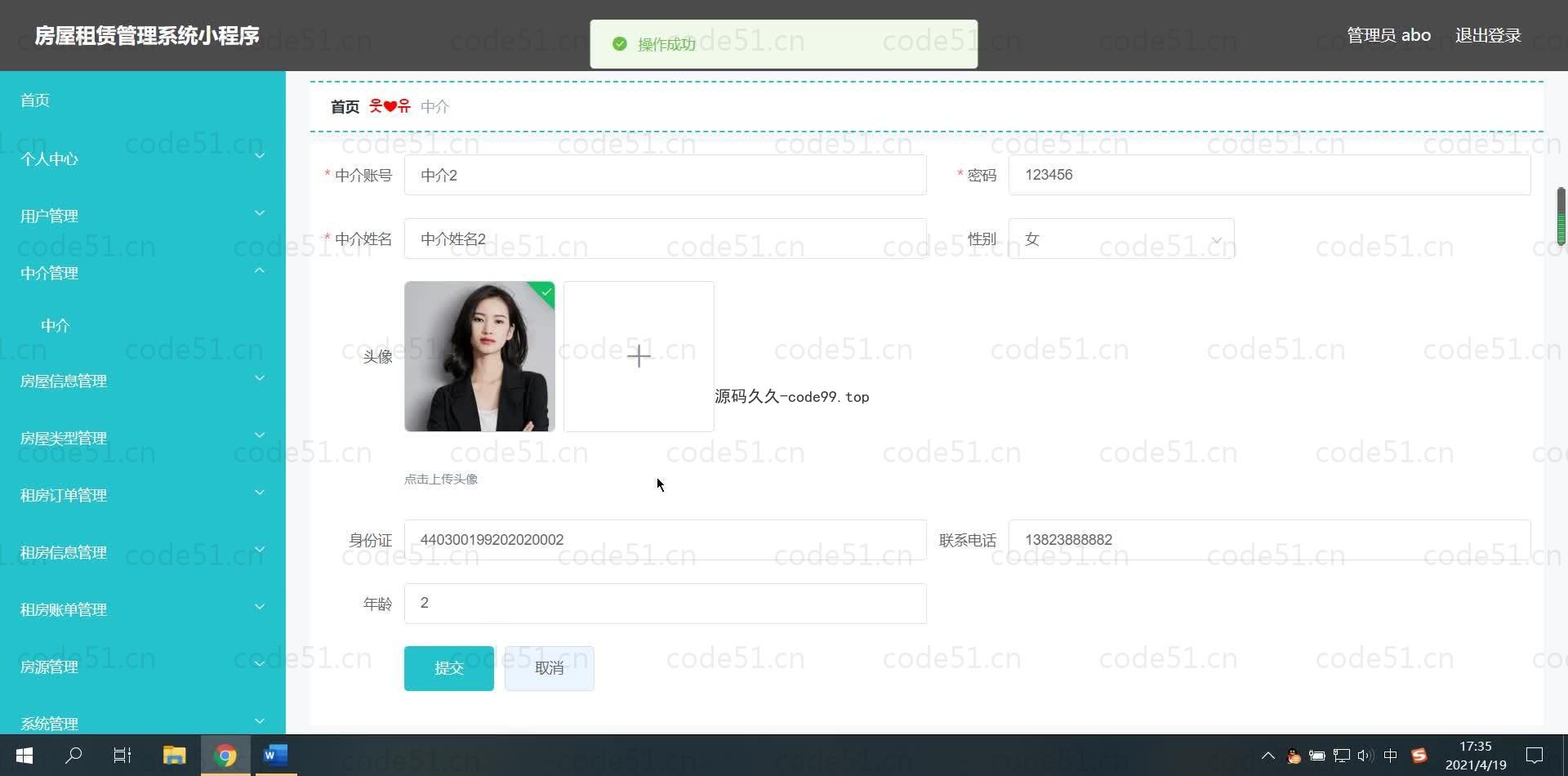Open volume speaker tray icon
The height and width of the screenshot is (776, 1568).
[x=1365, y=756]
